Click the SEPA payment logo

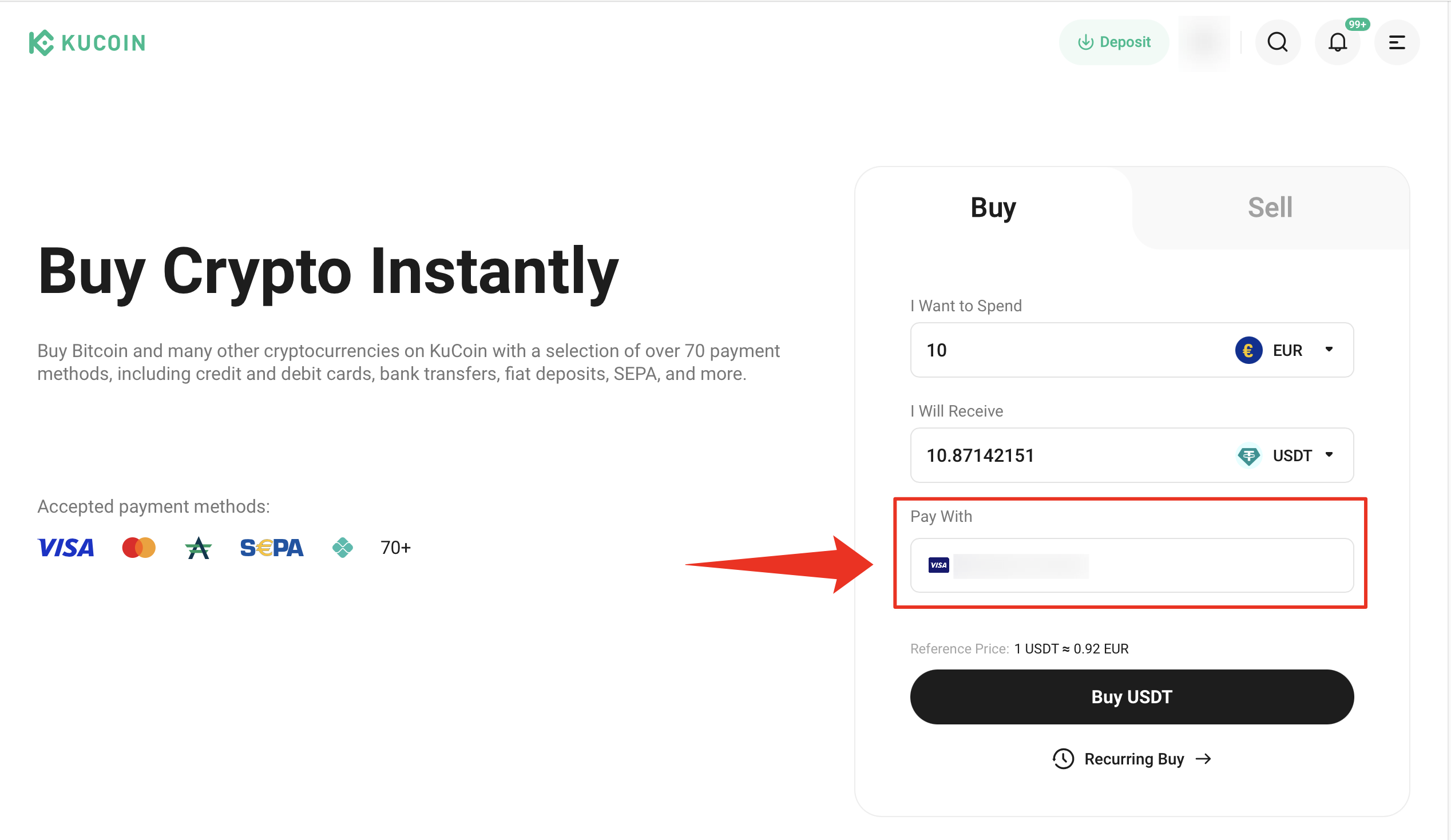(271, 548)
